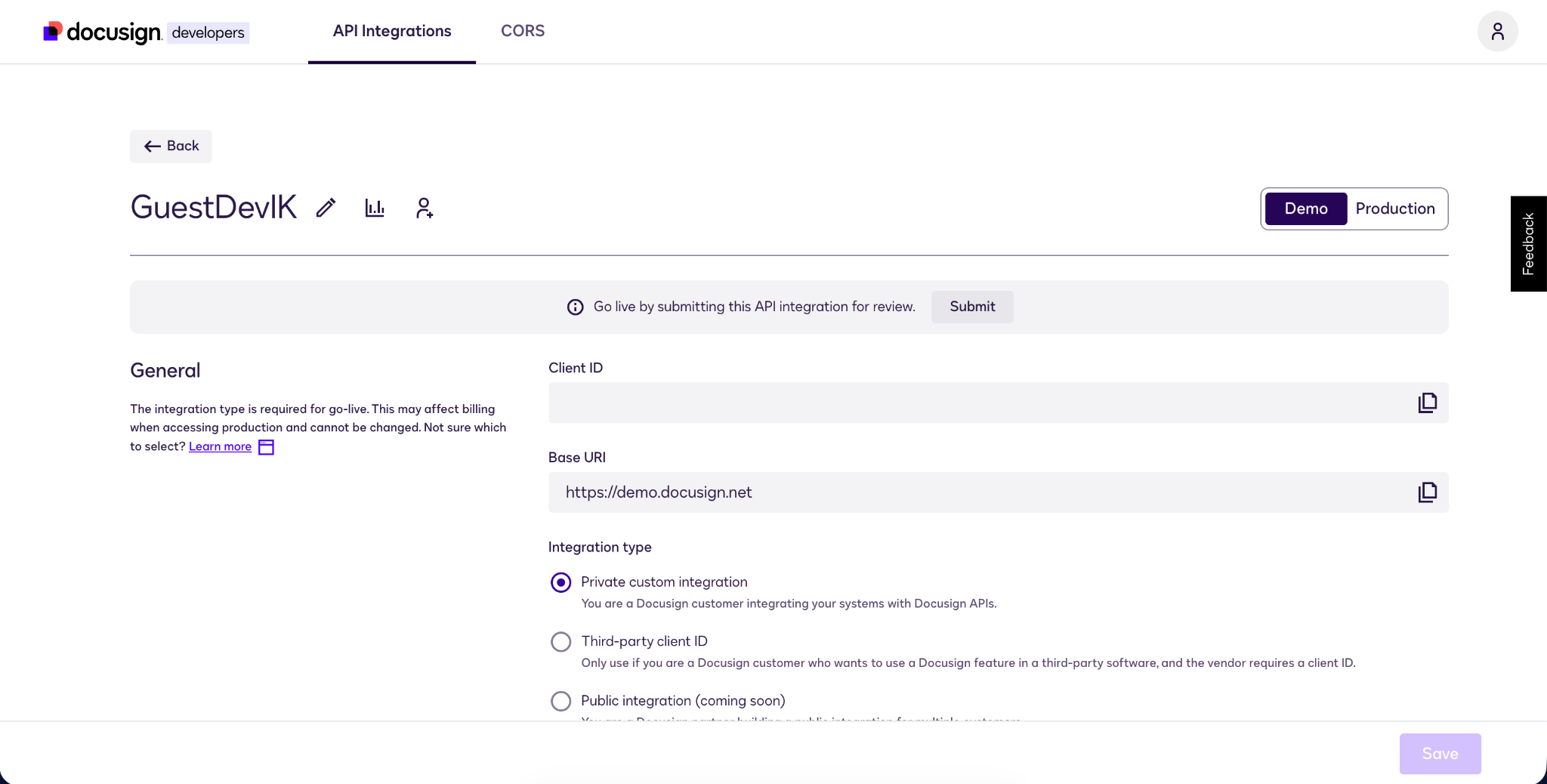Follow the Learn more link

220,446
